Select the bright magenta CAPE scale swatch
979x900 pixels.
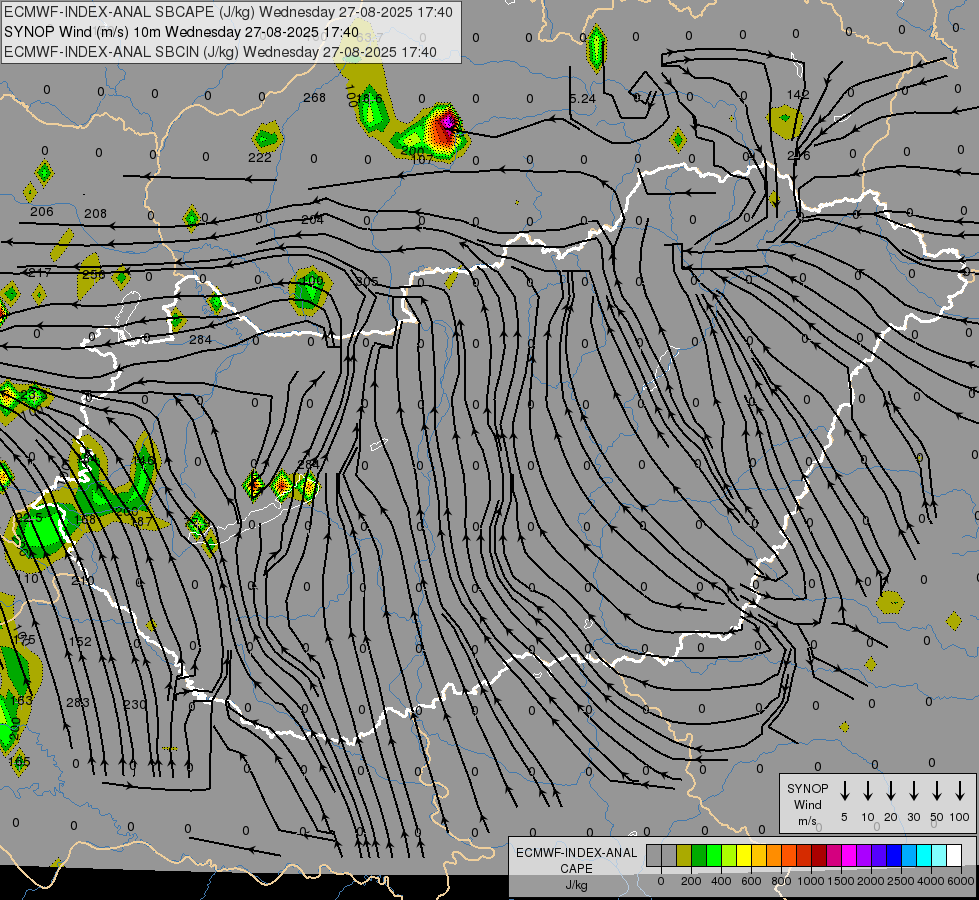(x=849, y=856)
